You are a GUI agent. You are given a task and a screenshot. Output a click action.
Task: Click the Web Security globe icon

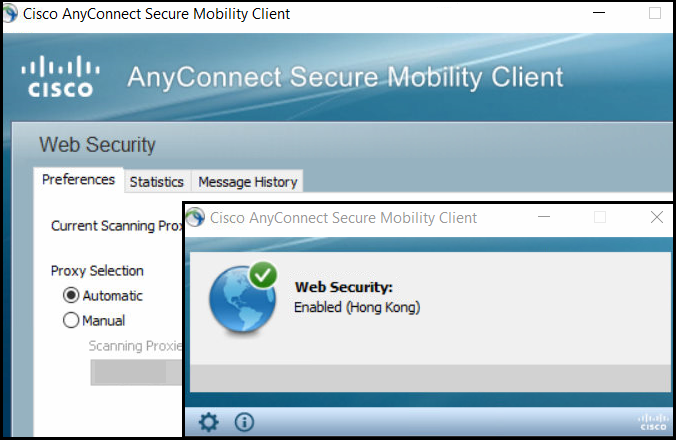(x=243, y=298)
